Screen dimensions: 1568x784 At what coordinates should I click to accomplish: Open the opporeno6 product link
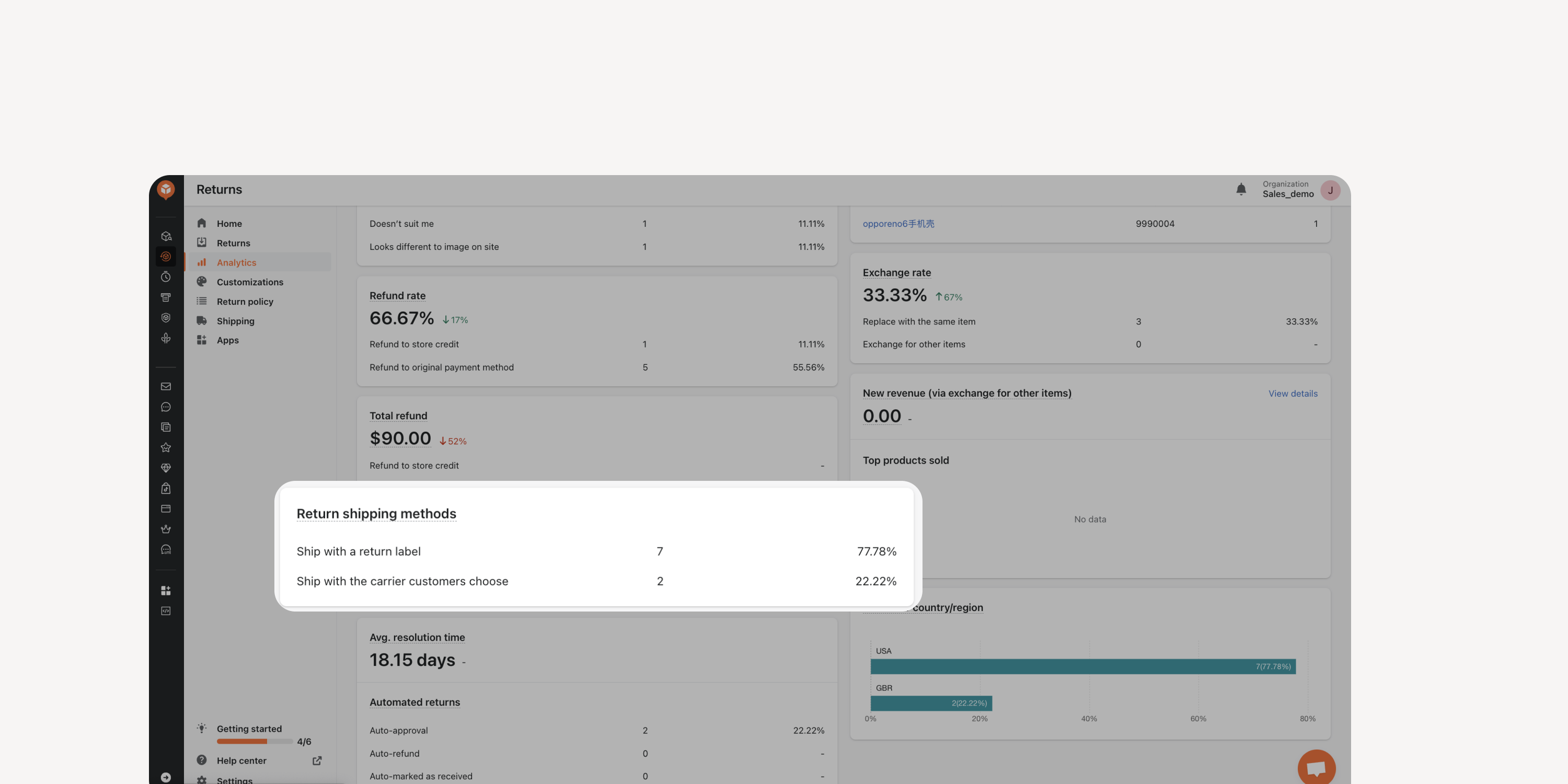[x=898, y=223]
